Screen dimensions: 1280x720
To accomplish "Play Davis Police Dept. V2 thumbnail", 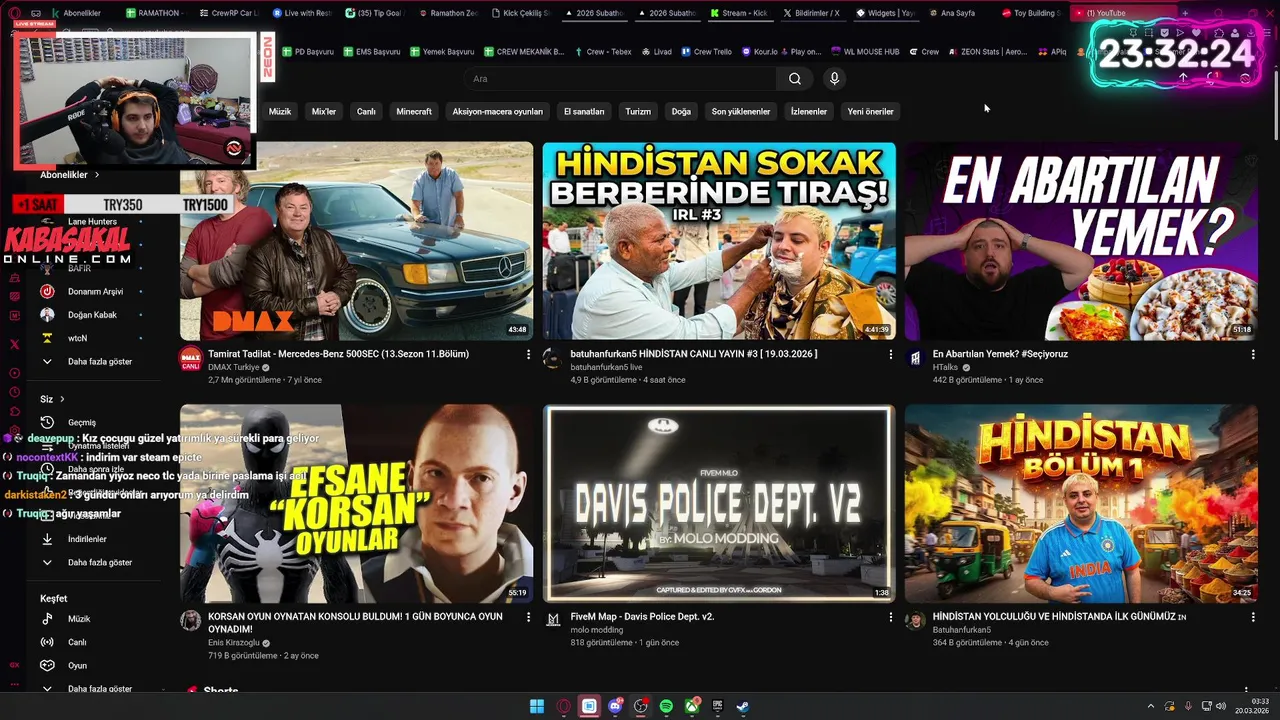I will (x=719, y=503).
